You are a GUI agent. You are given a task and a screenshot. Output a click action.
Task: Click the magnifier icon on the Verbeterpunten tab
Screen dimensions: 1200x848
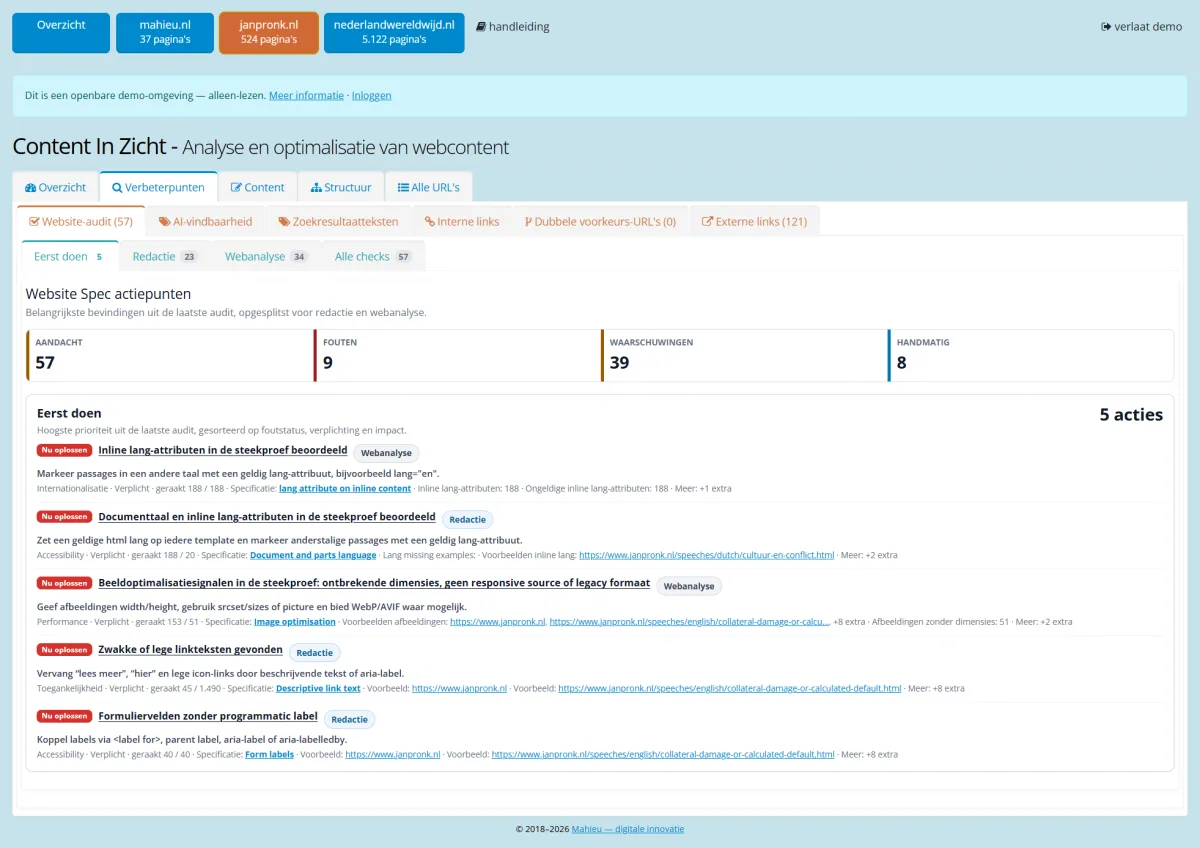coord(117,187)
